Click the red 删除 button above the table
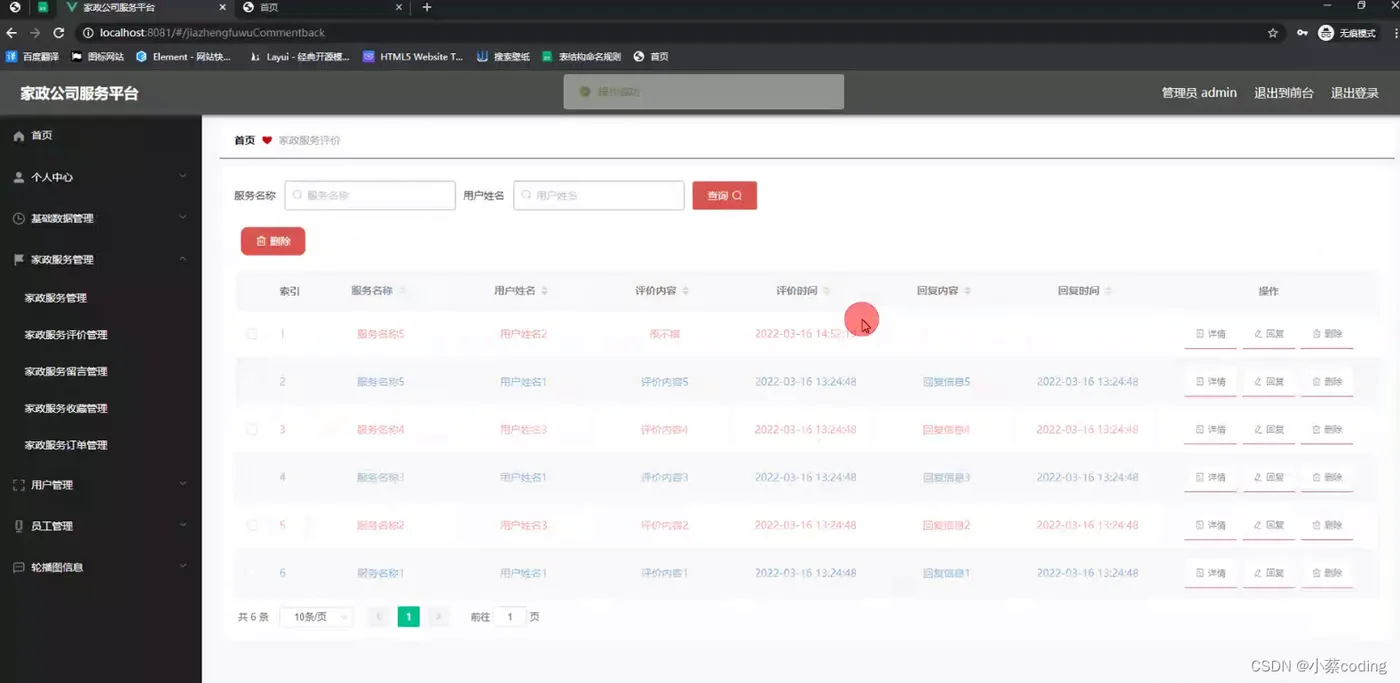Screen dimensions: 1400x683 tap(273, 241)
